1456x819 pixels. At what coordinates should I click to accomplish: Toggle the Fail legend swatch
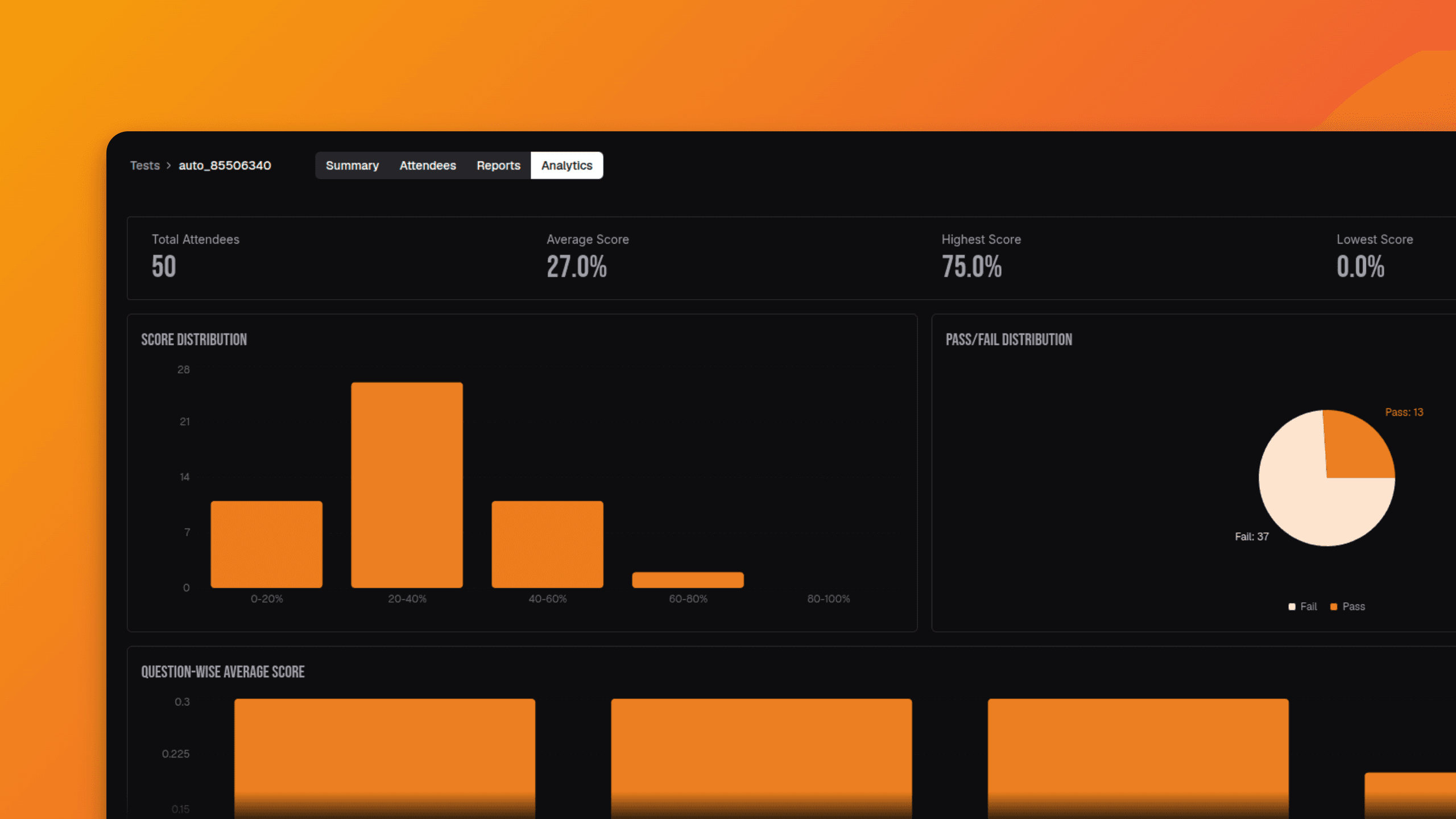click(1292, 607)
